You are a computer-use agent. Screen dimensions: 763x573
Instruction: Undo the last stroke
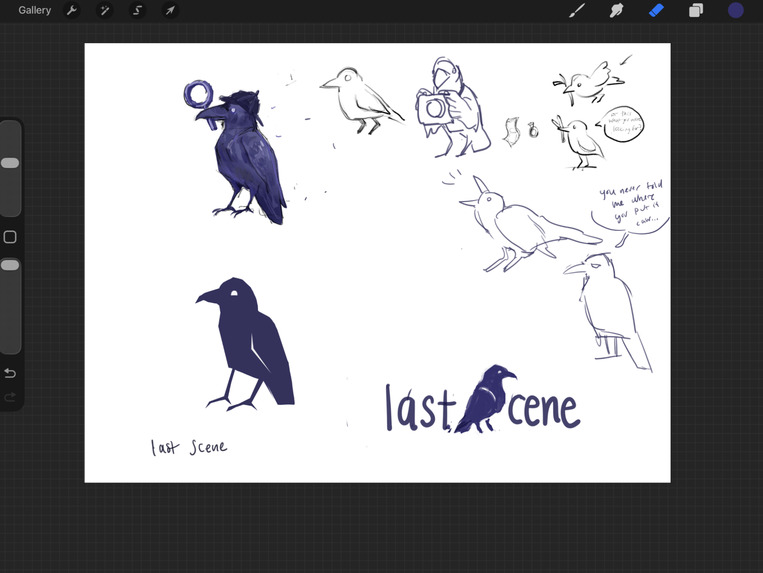point(10,373)
